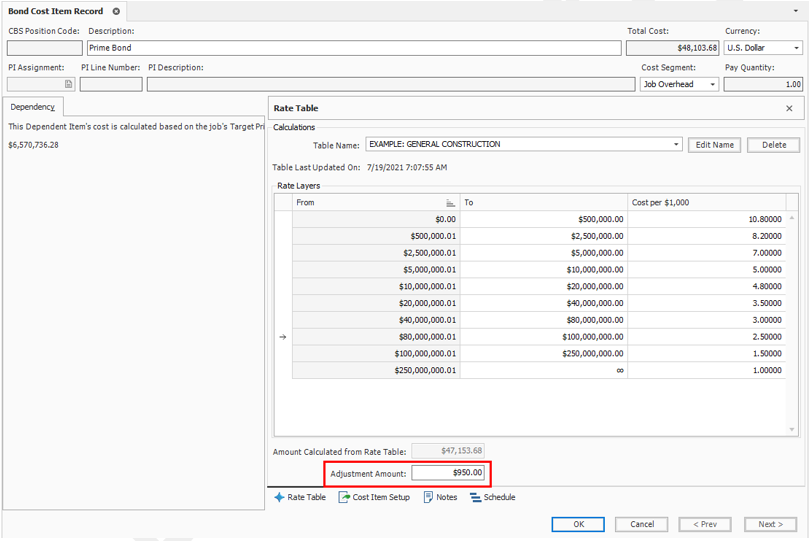Click the 7.00000 cost rate cell

click(x=706, y=253)
